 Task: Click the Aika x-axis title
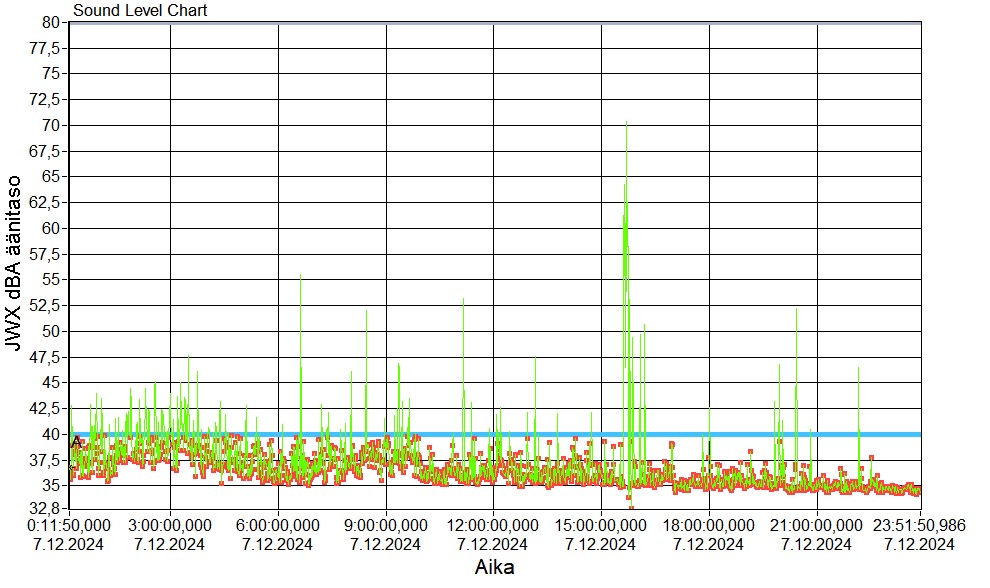(x=496, y=567)
